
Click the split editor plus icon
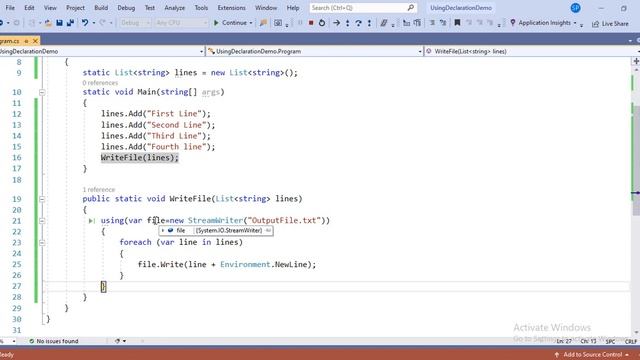point(636,61)
